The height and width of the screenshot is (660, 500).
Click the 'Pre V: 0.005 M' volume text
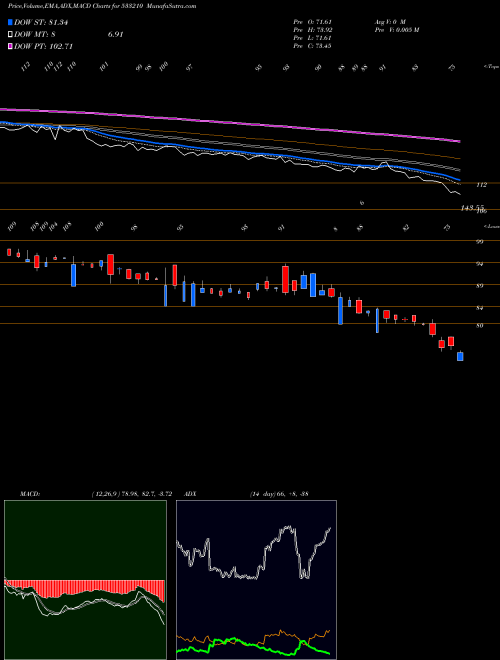pos(397,29)
